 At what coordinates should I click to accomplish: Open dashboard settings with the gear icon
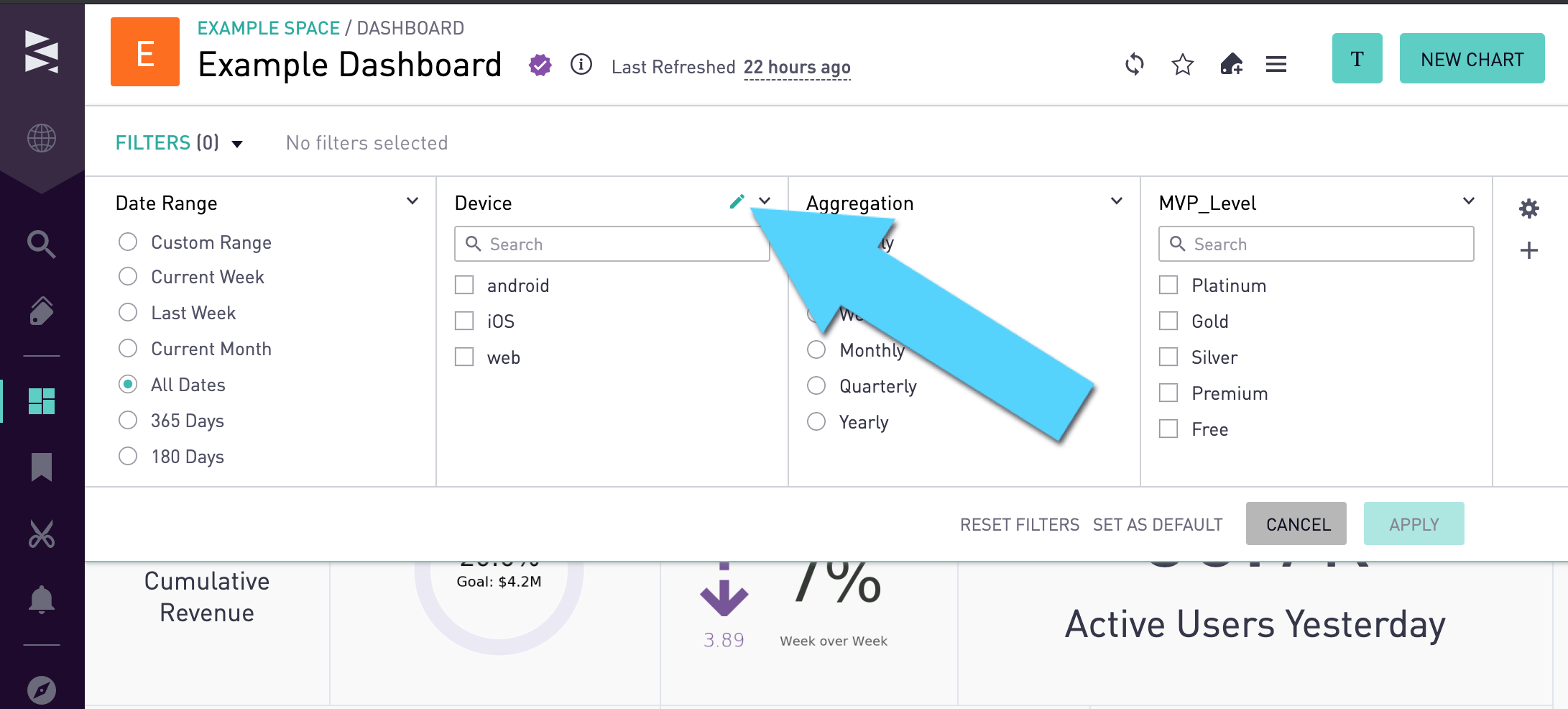tap(1529, 209)
